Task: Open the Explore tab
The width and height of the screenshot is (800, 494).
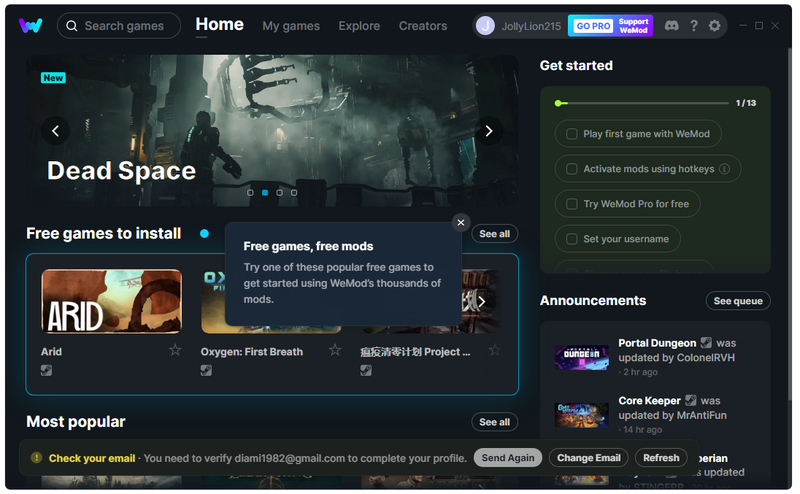Action: [x=359, y=26]
